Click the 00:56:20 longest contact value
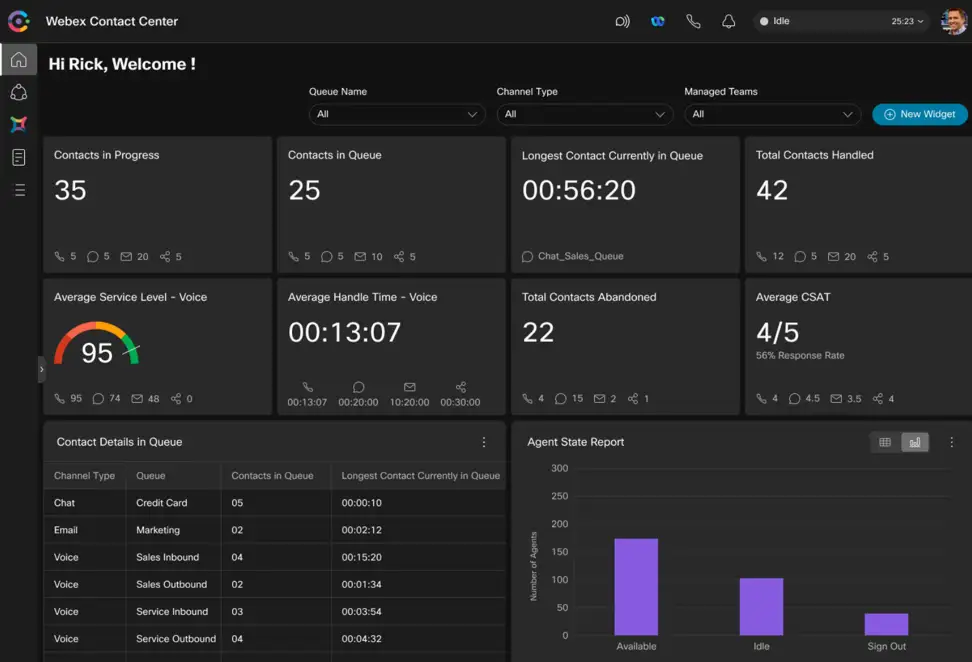 point(579,190)
